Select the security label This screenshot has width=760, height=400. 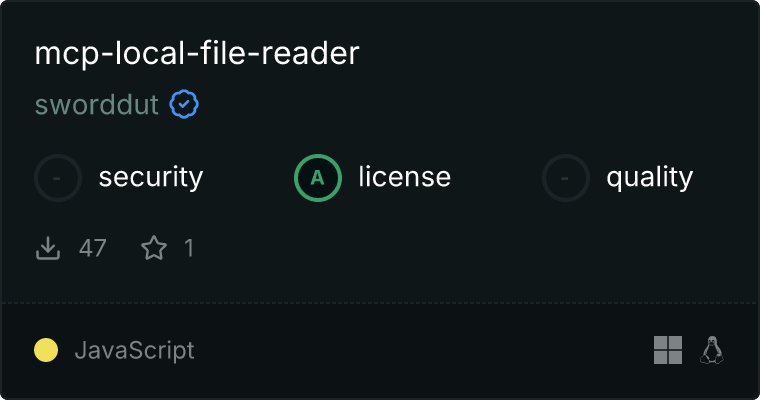tap(151, 177)
